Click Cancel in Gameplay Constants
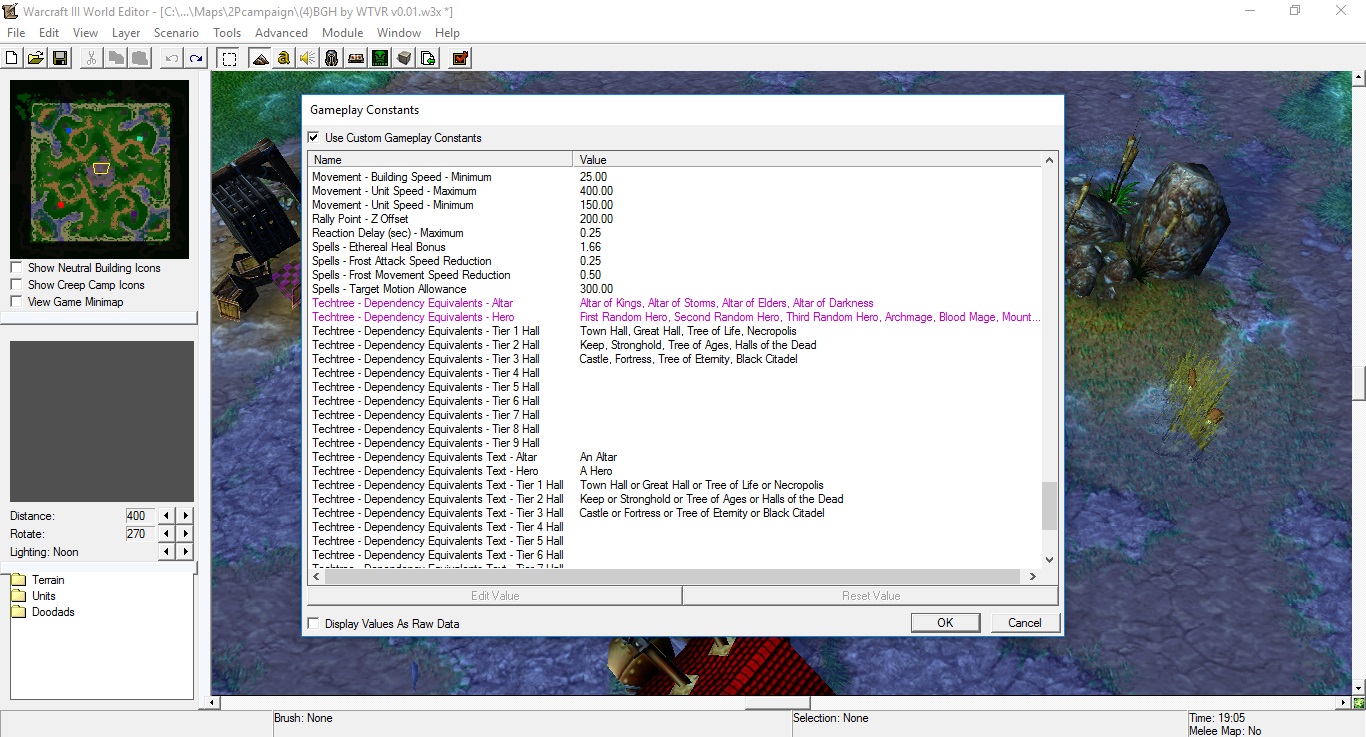1366x737 pixels. tap(1024, 622)
